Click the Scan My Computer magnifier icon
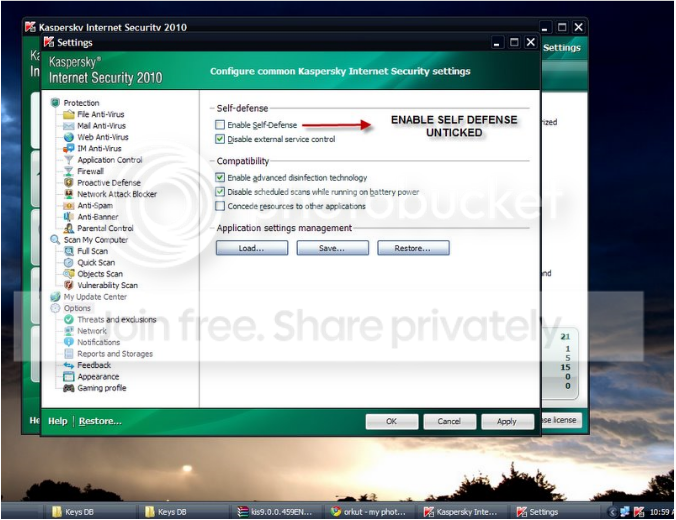 [x=55, y=240]
